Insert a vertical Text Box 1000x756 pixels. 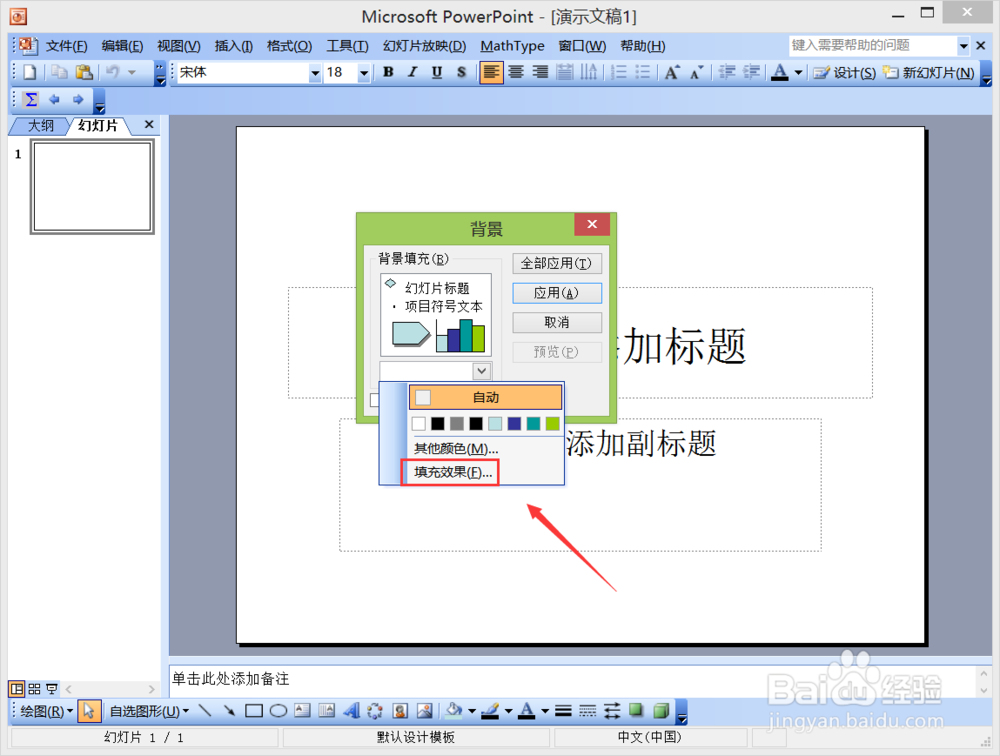click(x=327, y=711)
